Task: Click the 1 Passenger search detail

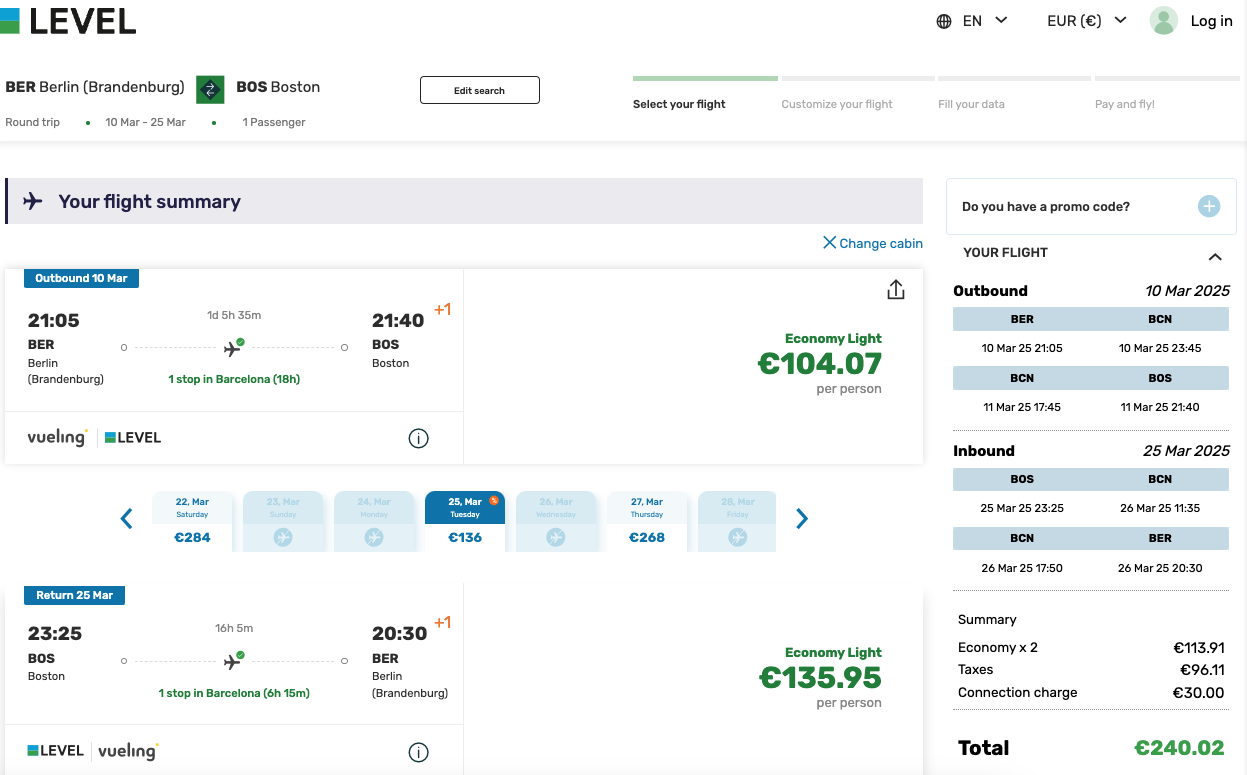Action: click(274, 122)
